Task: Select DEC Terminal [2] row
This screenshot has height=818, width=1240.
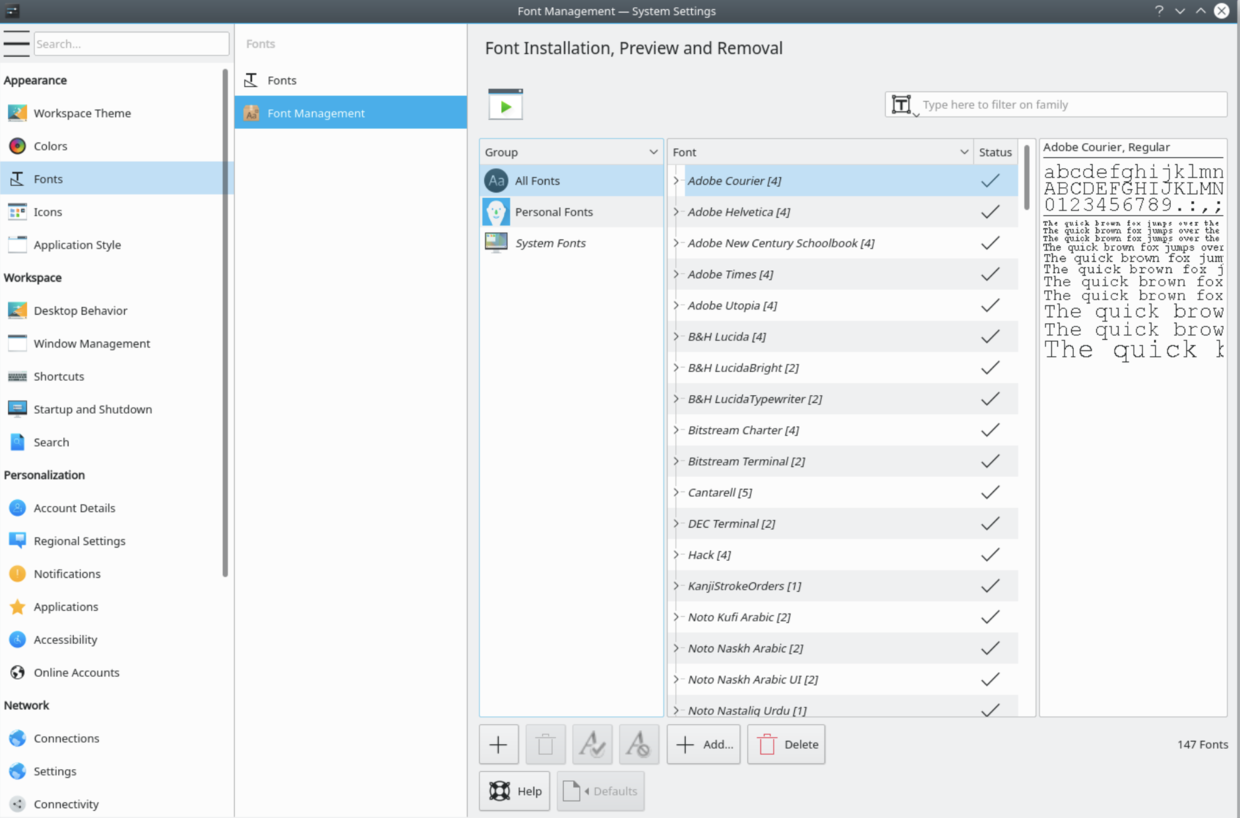Action: click(843, 524)
